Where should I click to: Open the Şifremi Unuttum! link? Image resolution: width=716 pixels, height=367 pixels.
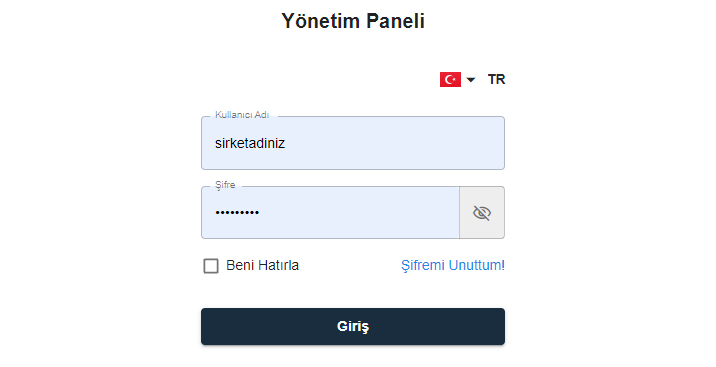click(453, 265)
